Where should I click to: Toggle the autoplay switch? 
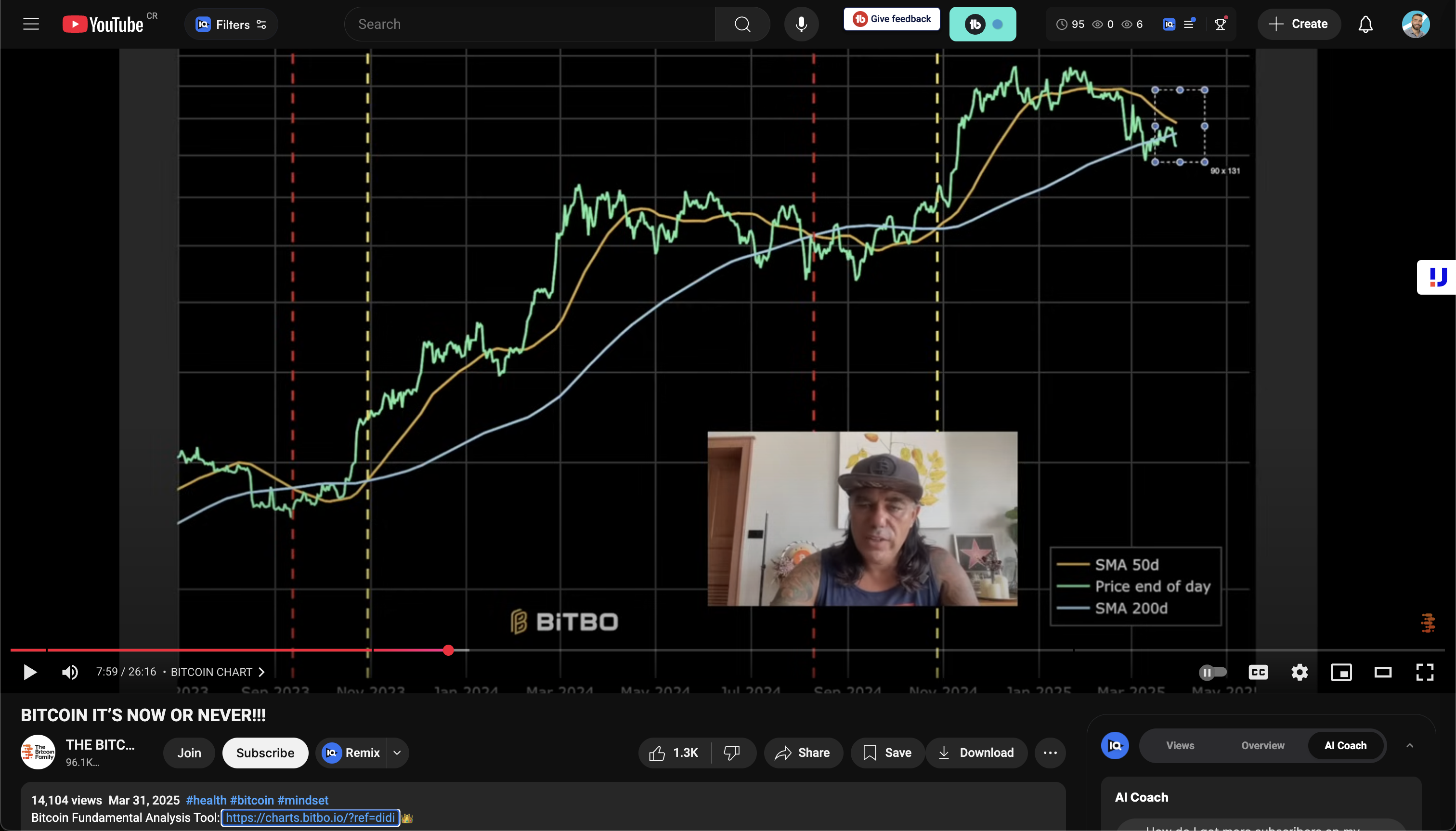coord(1213,672)
